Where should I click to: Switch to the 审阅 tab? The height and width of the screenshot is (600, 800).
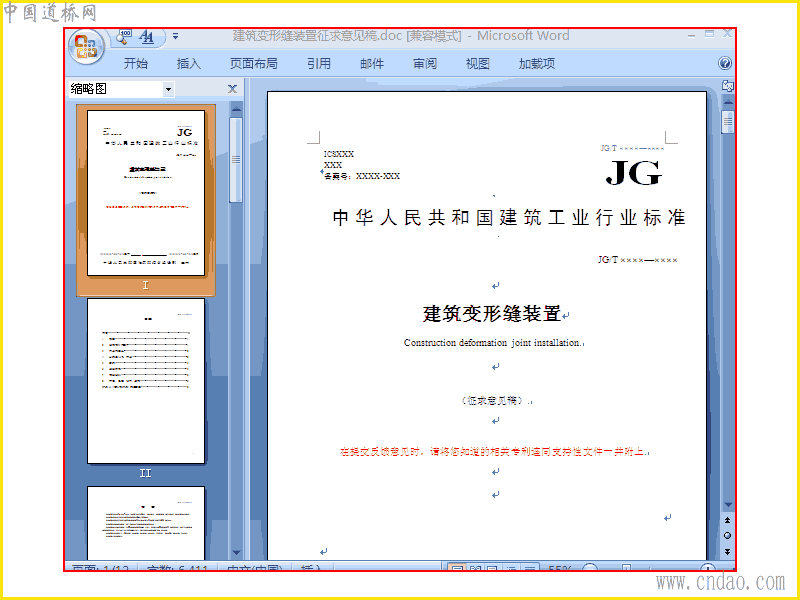click(425, 63)
